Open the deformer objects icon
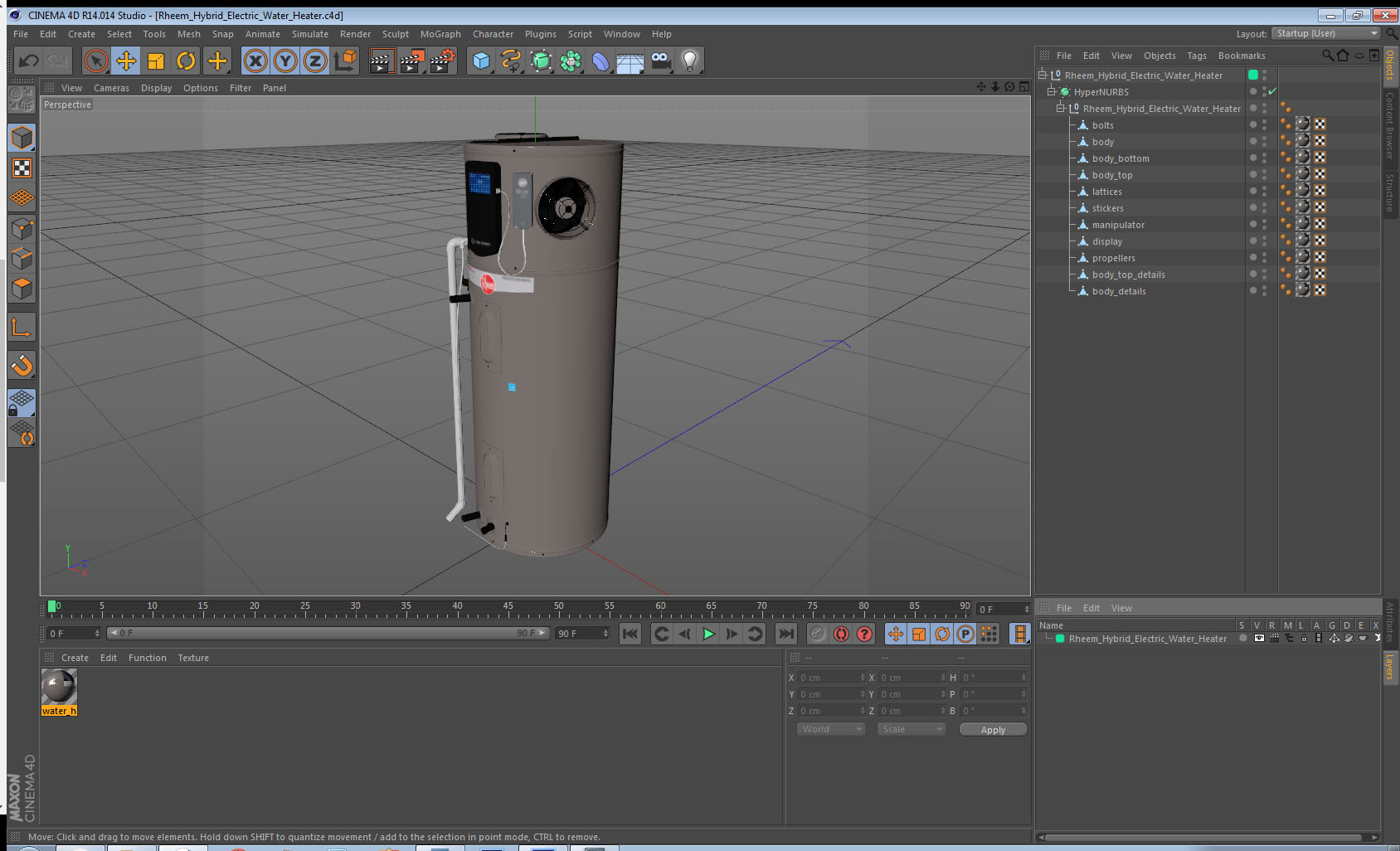This screenshot has height=851, width=1400. pyautogui.click(x=600, y=61)
